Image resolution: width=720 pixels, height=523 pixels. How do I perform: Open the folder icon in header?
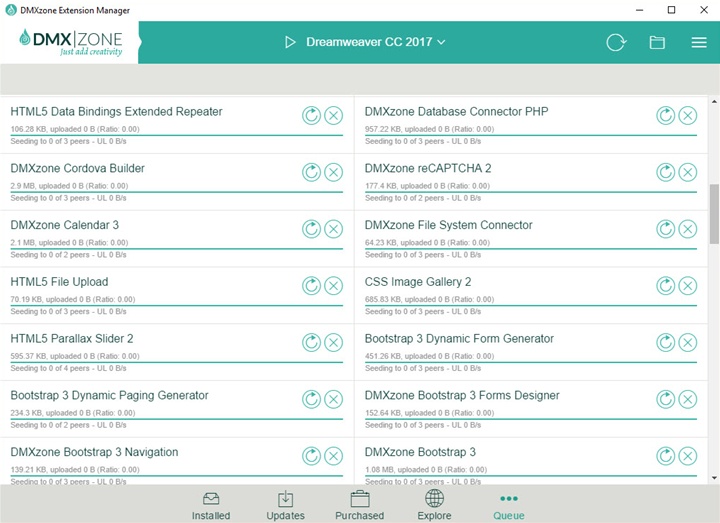click(657, 42)
